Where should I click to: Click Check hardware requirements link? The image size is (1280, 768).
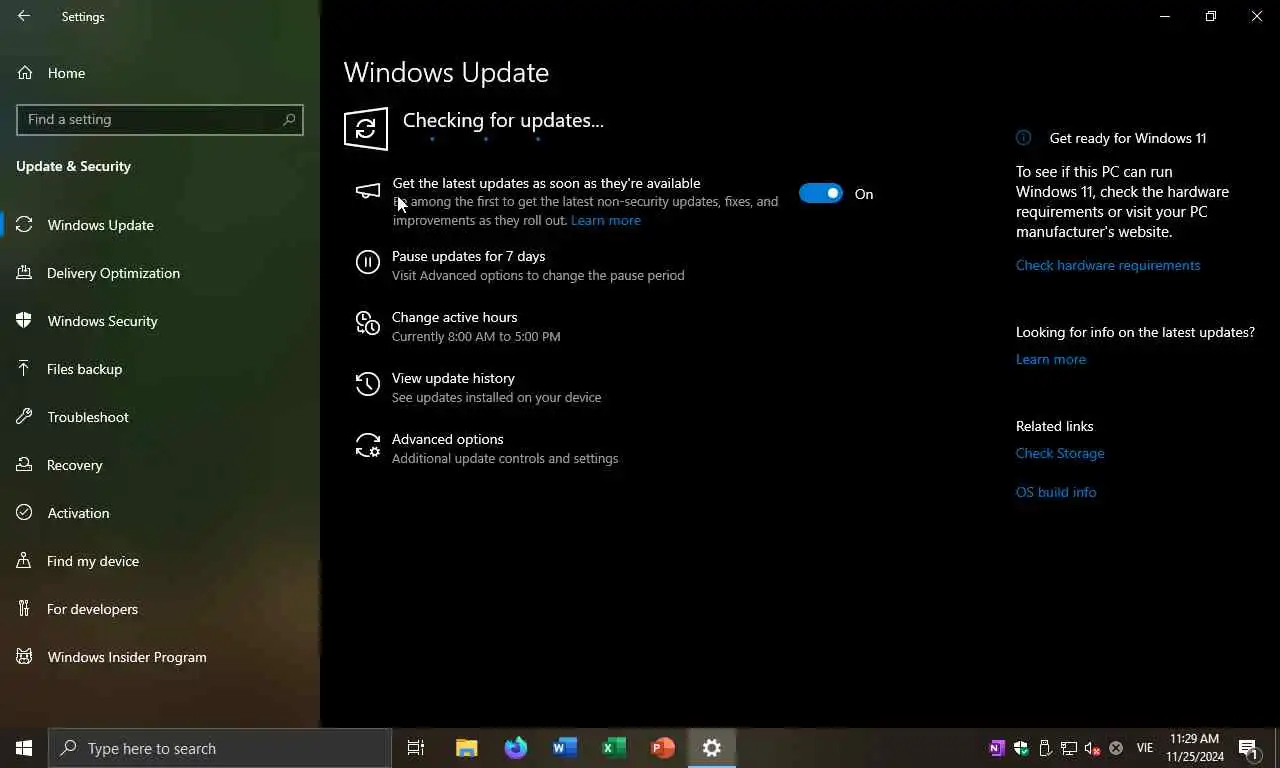(x=1108, y=265)
